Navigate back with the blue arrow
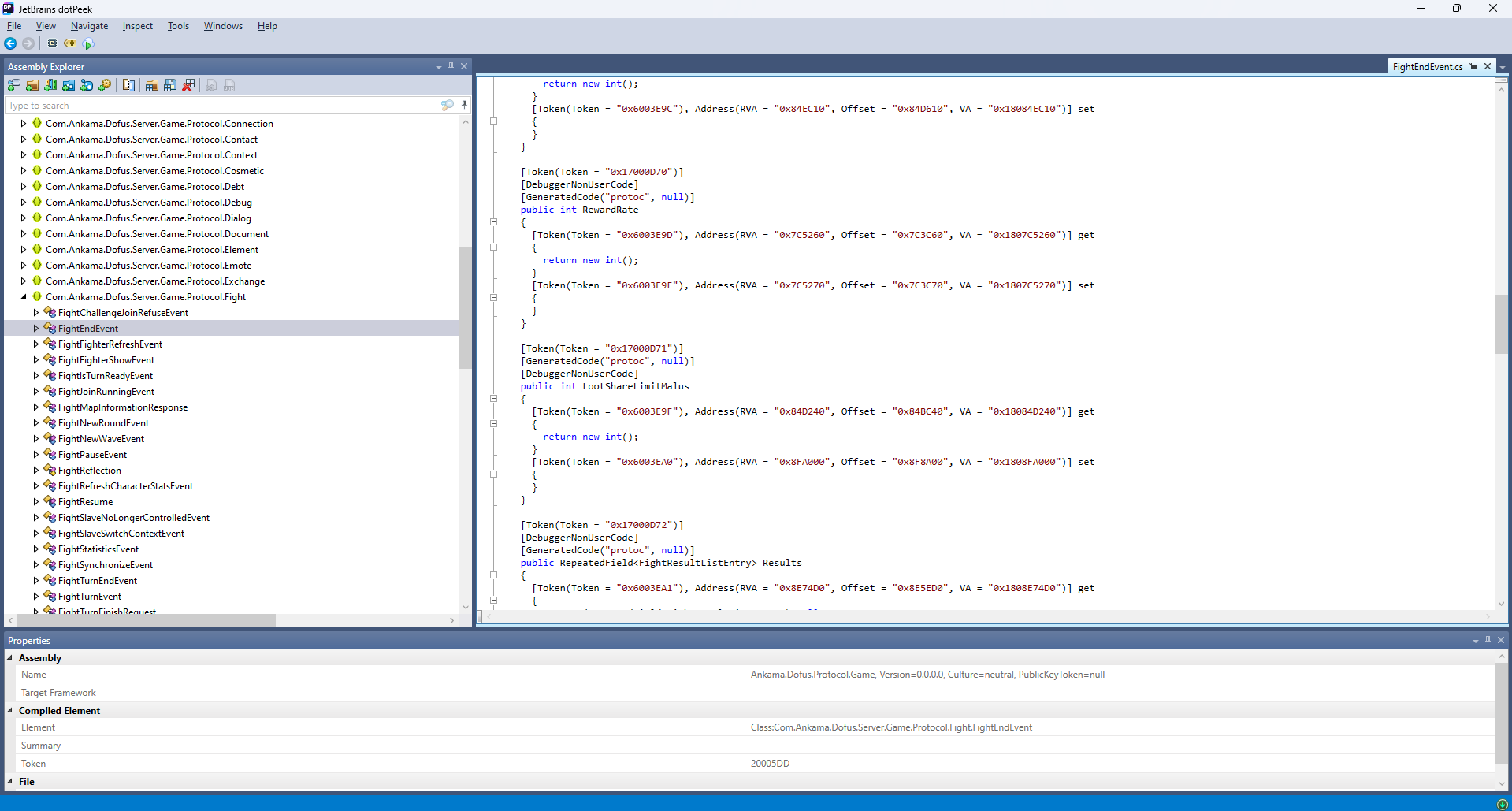The width and height of the screenshot is (1512, 811). click(10, 43)
